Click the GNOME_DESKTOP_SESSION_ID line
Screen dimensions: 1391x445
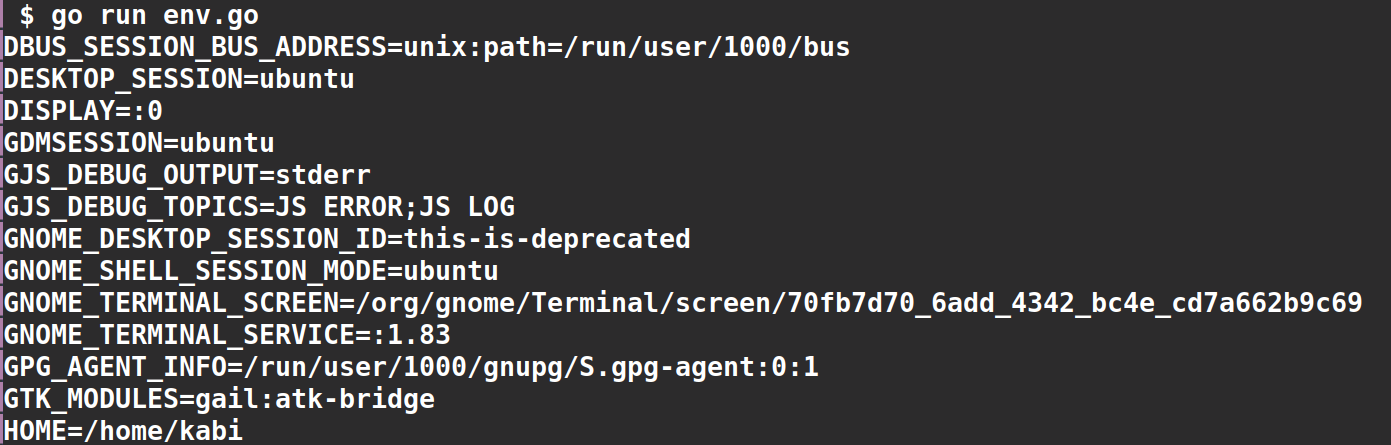[x=347, y=239]
